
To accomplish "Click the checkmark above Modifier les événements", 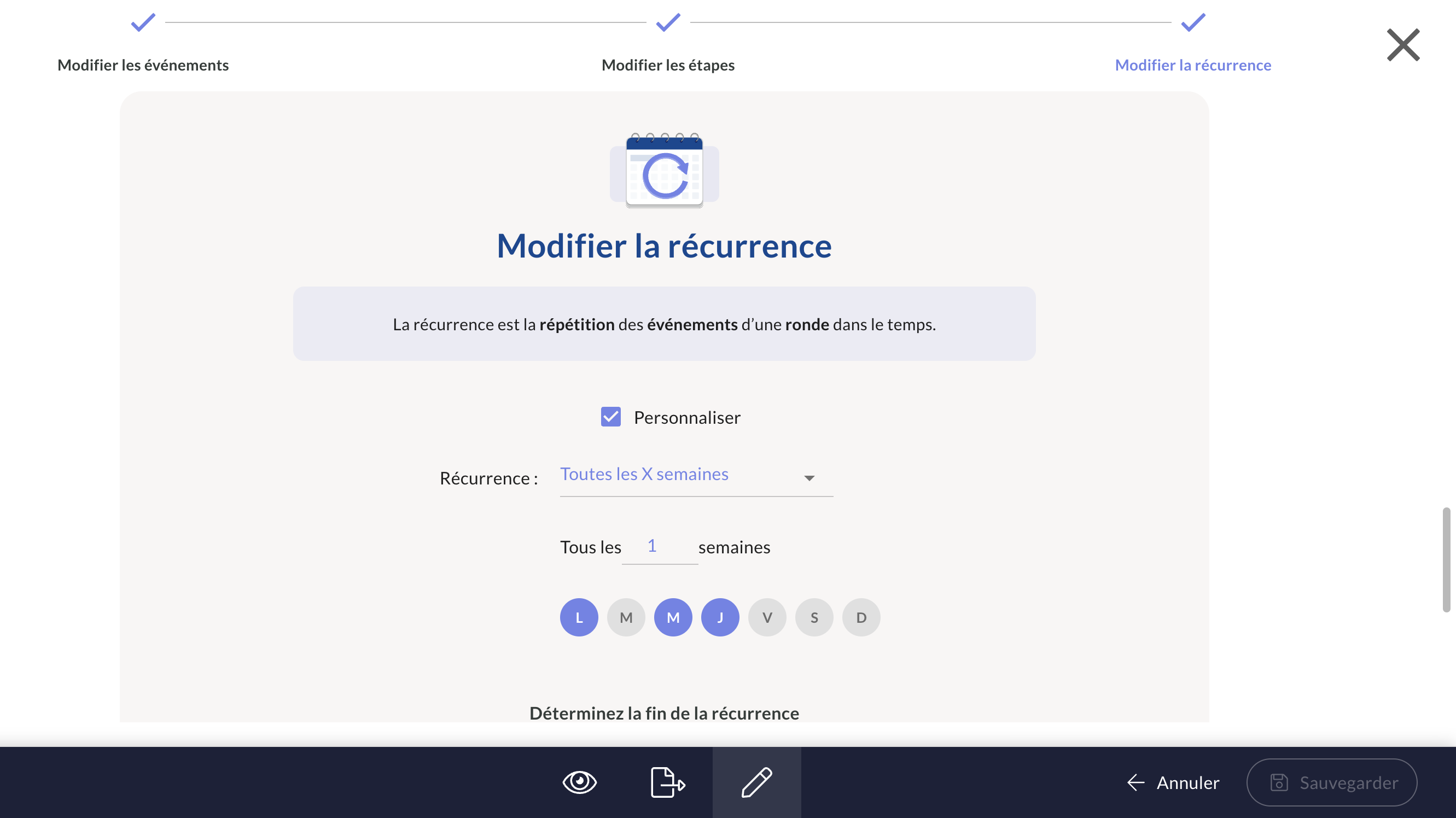I will tap(143, 22).
